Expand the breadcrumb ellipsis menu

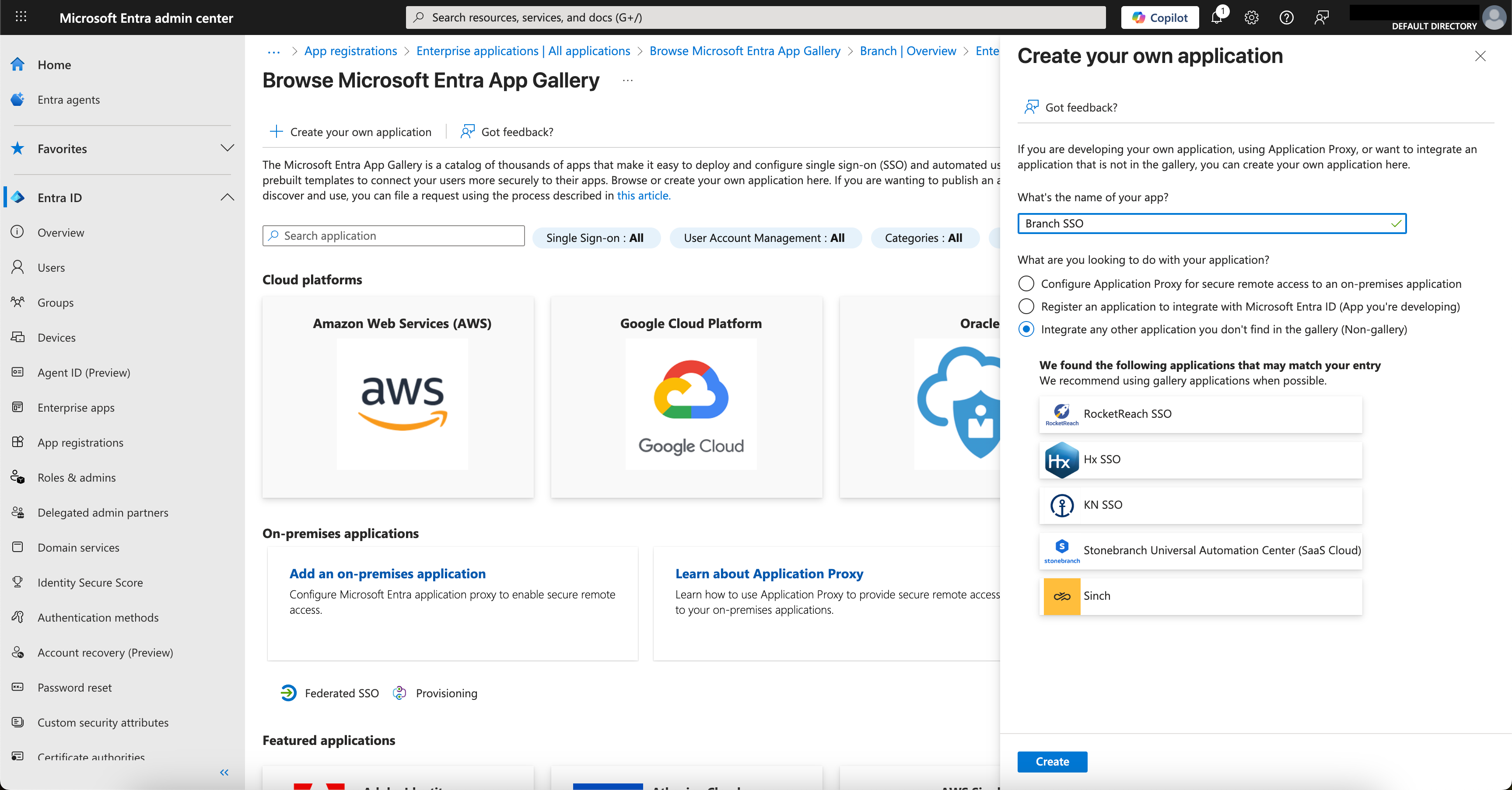pyautogui.click(x=273, y=51)
